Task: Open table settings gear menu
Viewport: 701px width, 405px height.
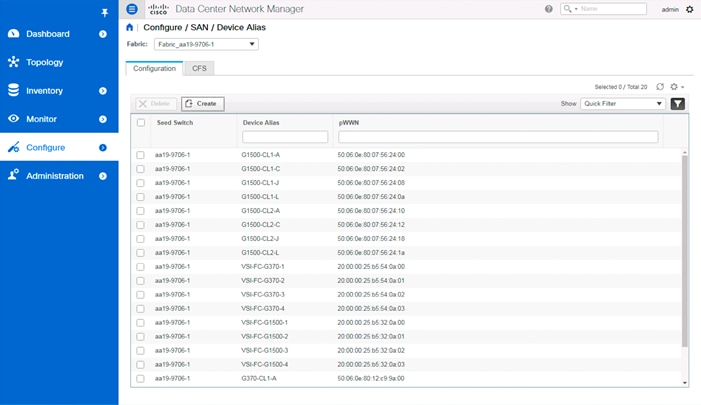Action: pos(677,87)
